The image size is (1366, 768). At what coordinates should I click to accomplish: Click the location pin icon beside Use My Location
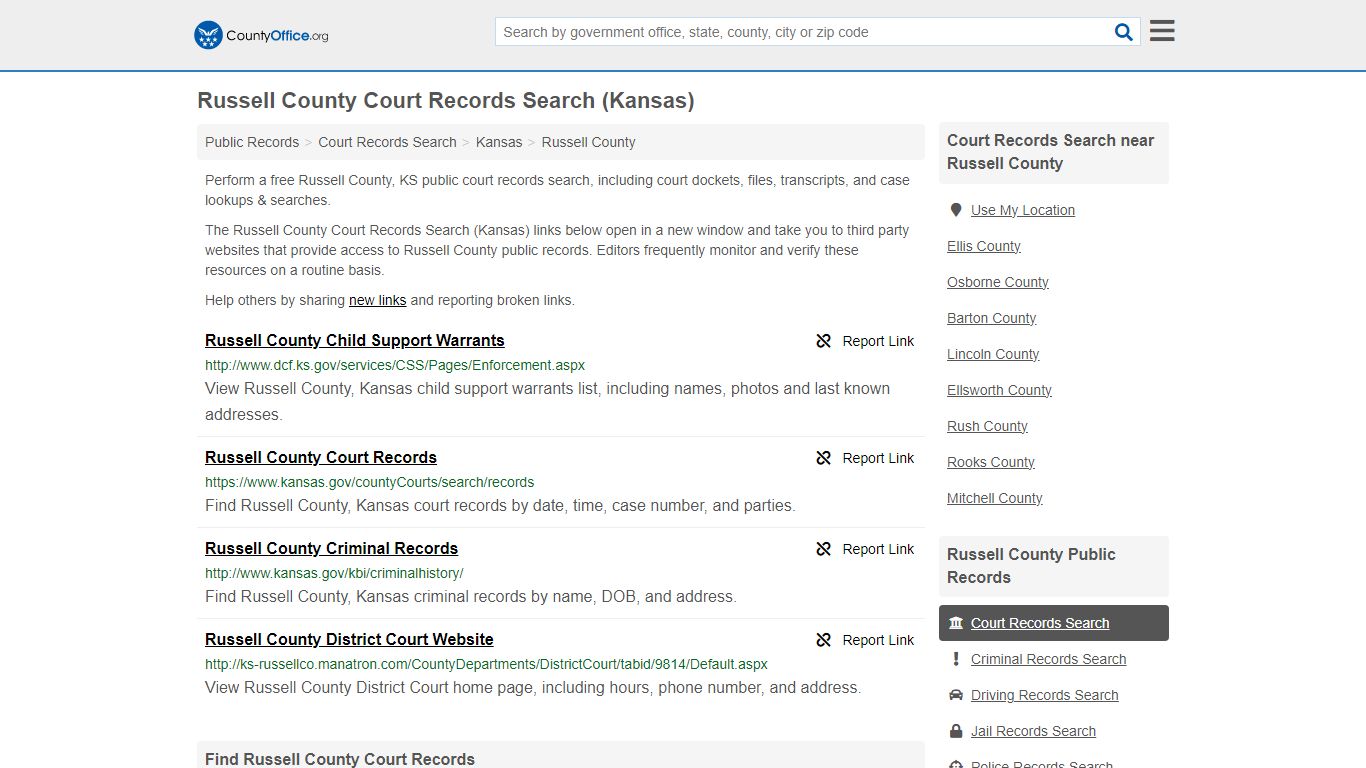956,210
